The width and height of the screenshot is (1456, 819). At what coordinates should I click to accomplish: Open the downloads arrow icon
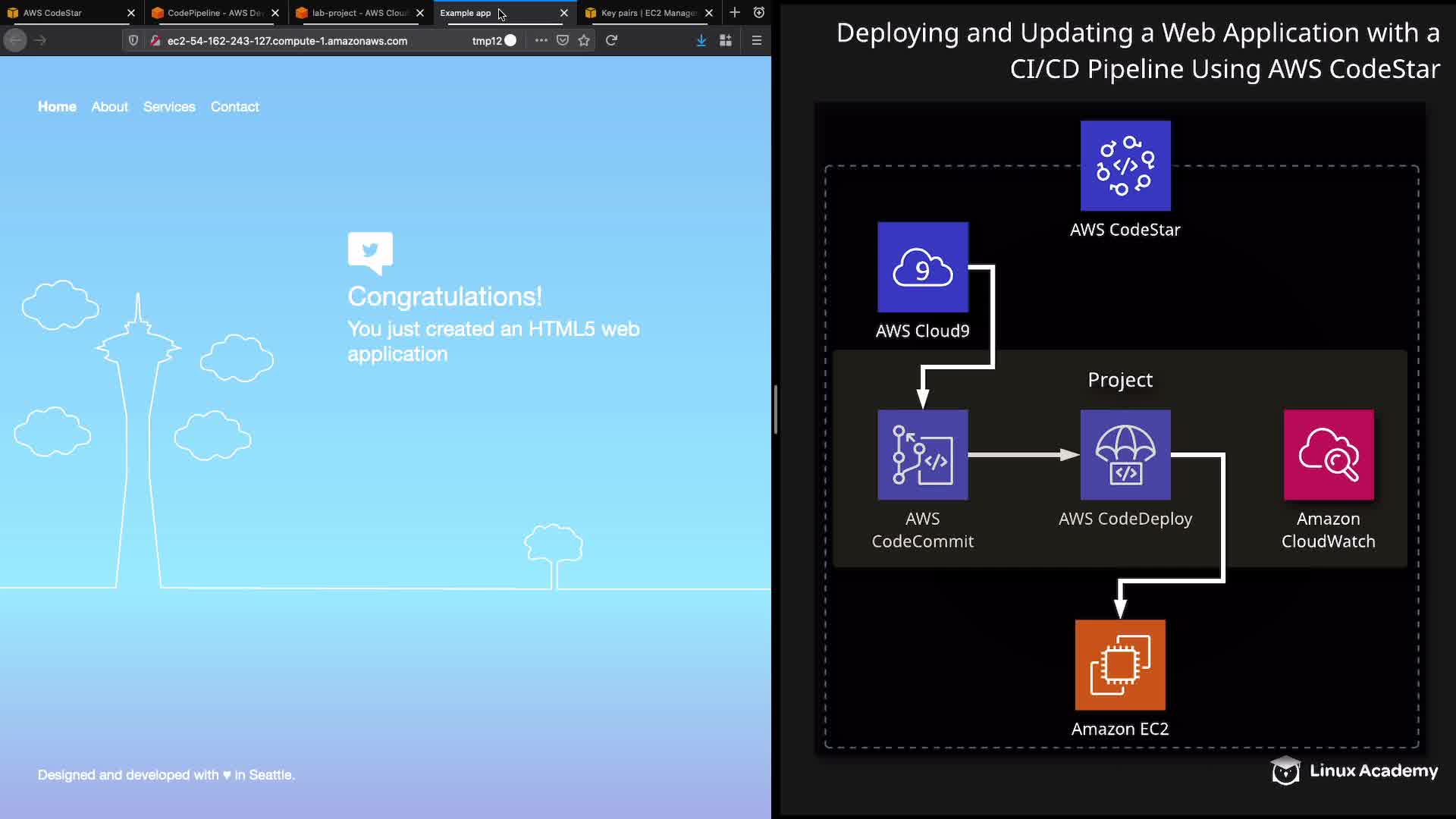coord(701,40)
